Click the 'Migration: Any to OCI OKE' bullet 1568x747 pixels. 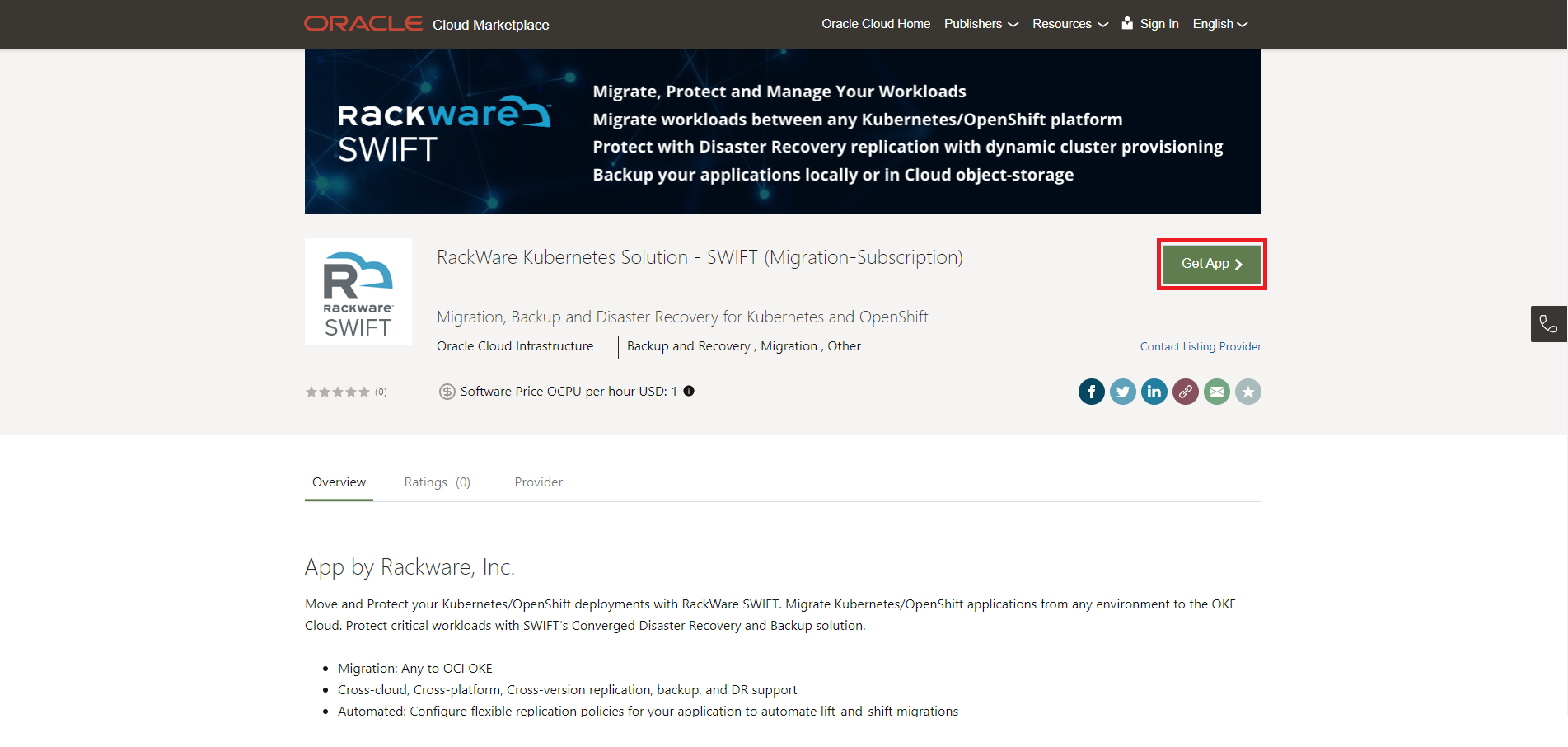tap(415, 669)
